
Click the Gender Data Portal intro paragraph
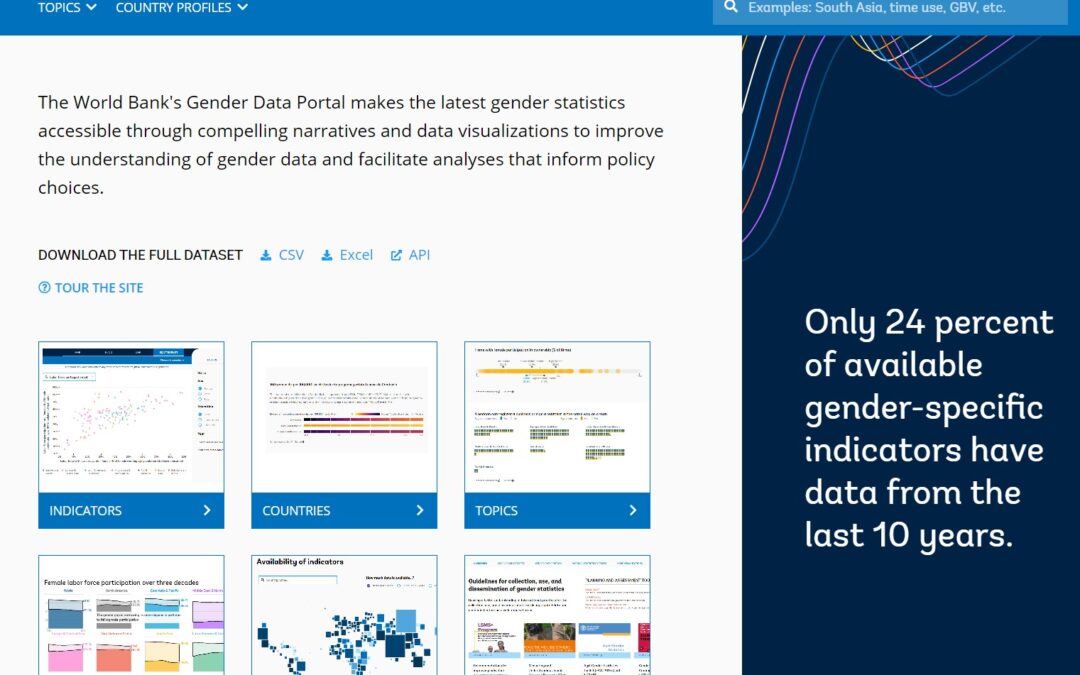click(351, 145)
